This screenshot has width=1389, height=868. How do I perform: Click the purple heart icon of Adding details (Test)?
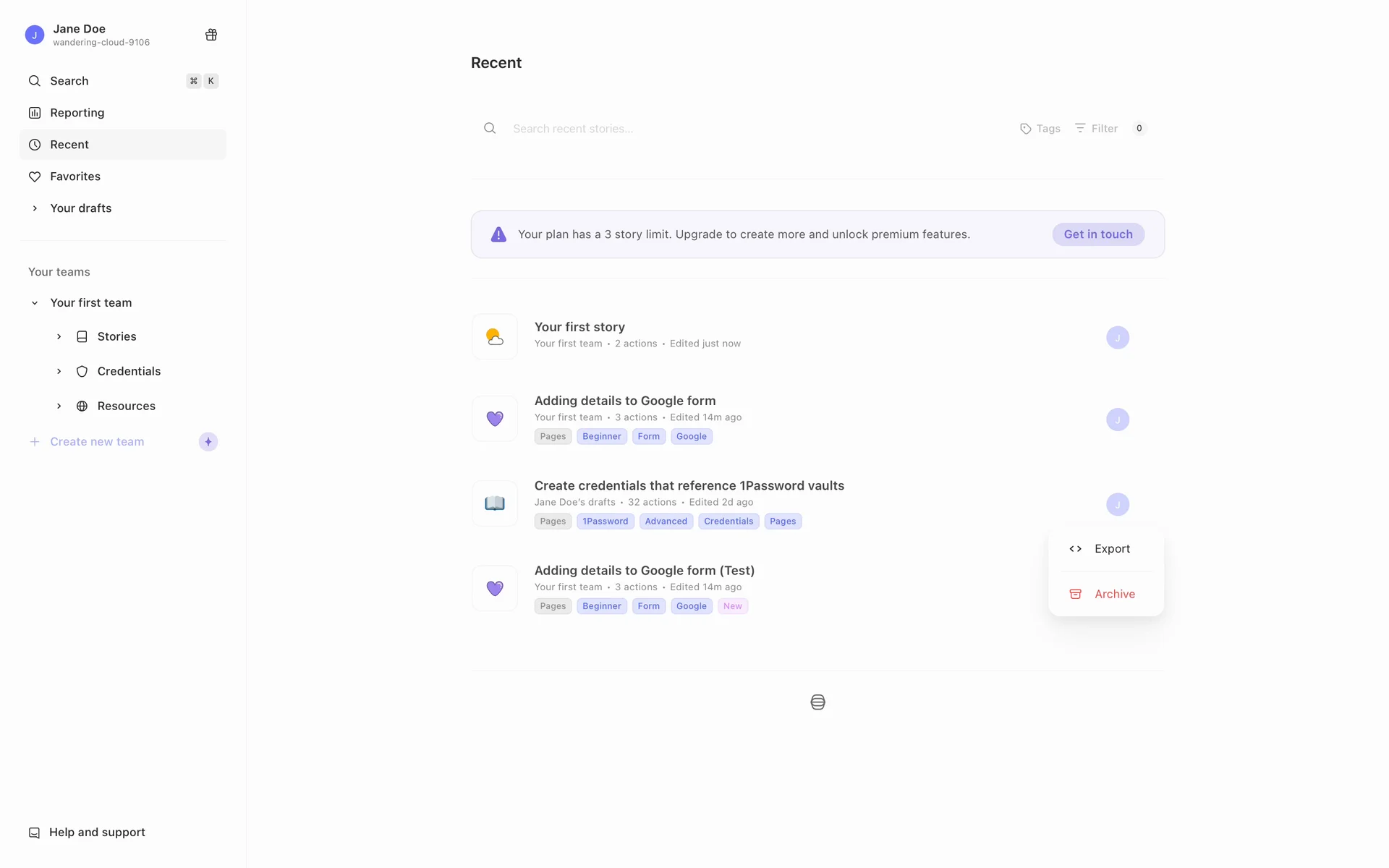coord(495,588)
